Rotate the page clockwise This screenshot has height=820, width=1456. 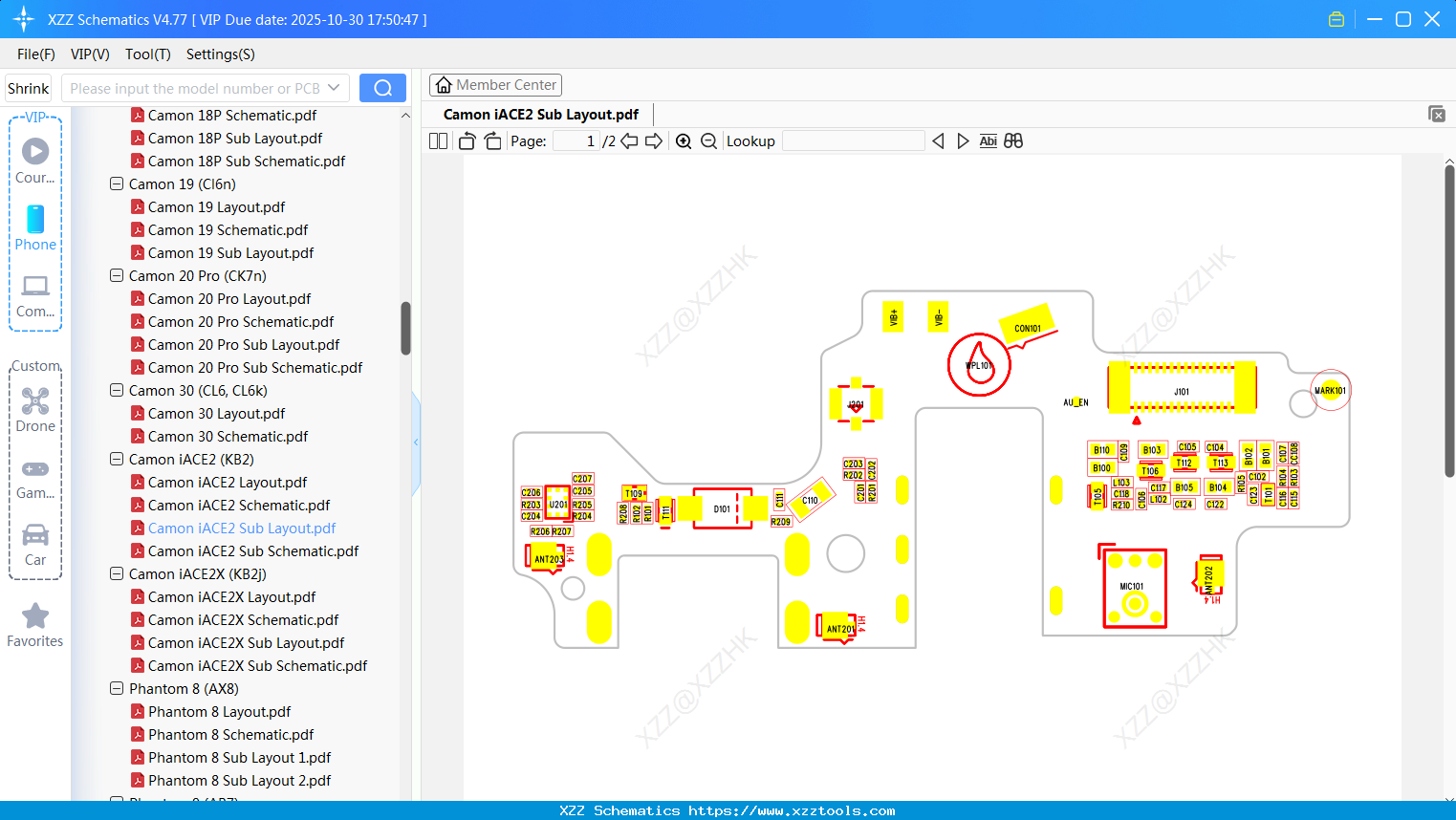tap(492, 141)
